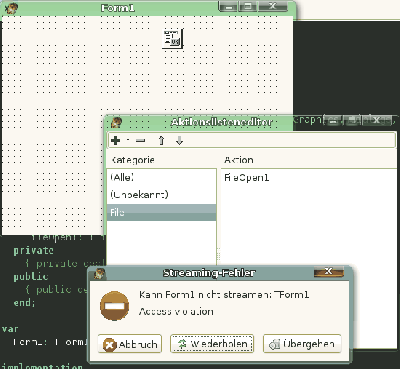Select FileOpen1 in the Action list
400x369 pixels.
(247, 177)
